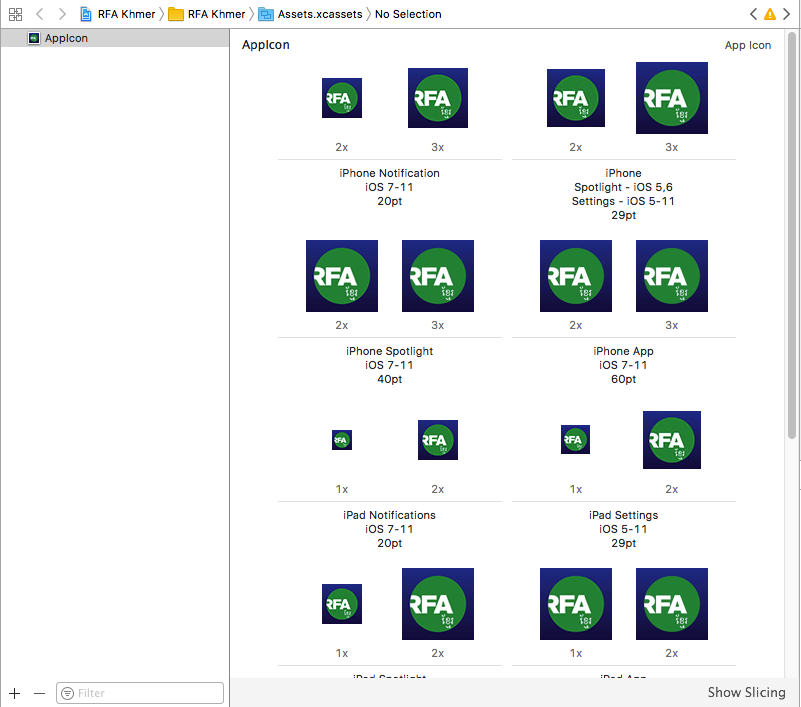Viewport: 801px width, 707px height.
Task: Select iPhone Spotlight 40pt 3x icon
Action: pos(438,276)
